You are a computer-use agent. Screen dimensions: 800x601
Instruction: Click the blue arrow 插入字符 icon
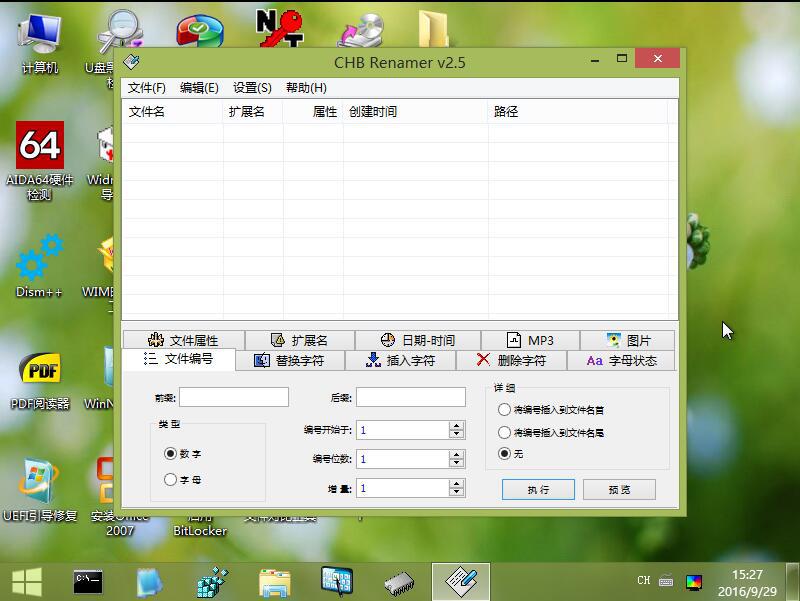coord(373,360)
